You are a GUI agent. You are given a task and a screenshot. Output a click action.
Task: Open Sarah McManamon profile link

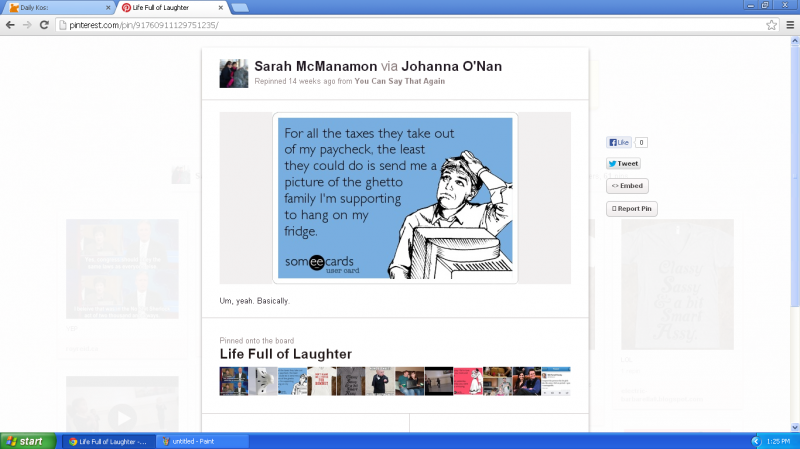coord(315,66)
